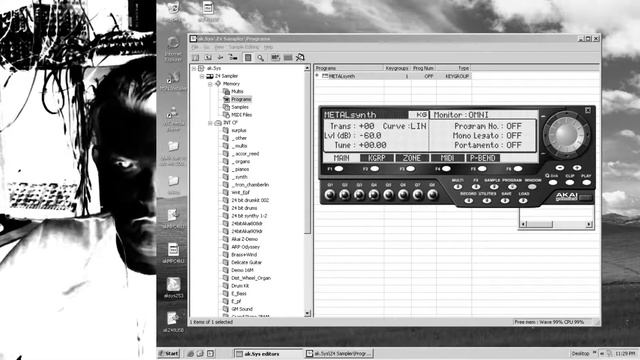
Task: Click the minus decrement button near data wheel
Action: point(560,168)
